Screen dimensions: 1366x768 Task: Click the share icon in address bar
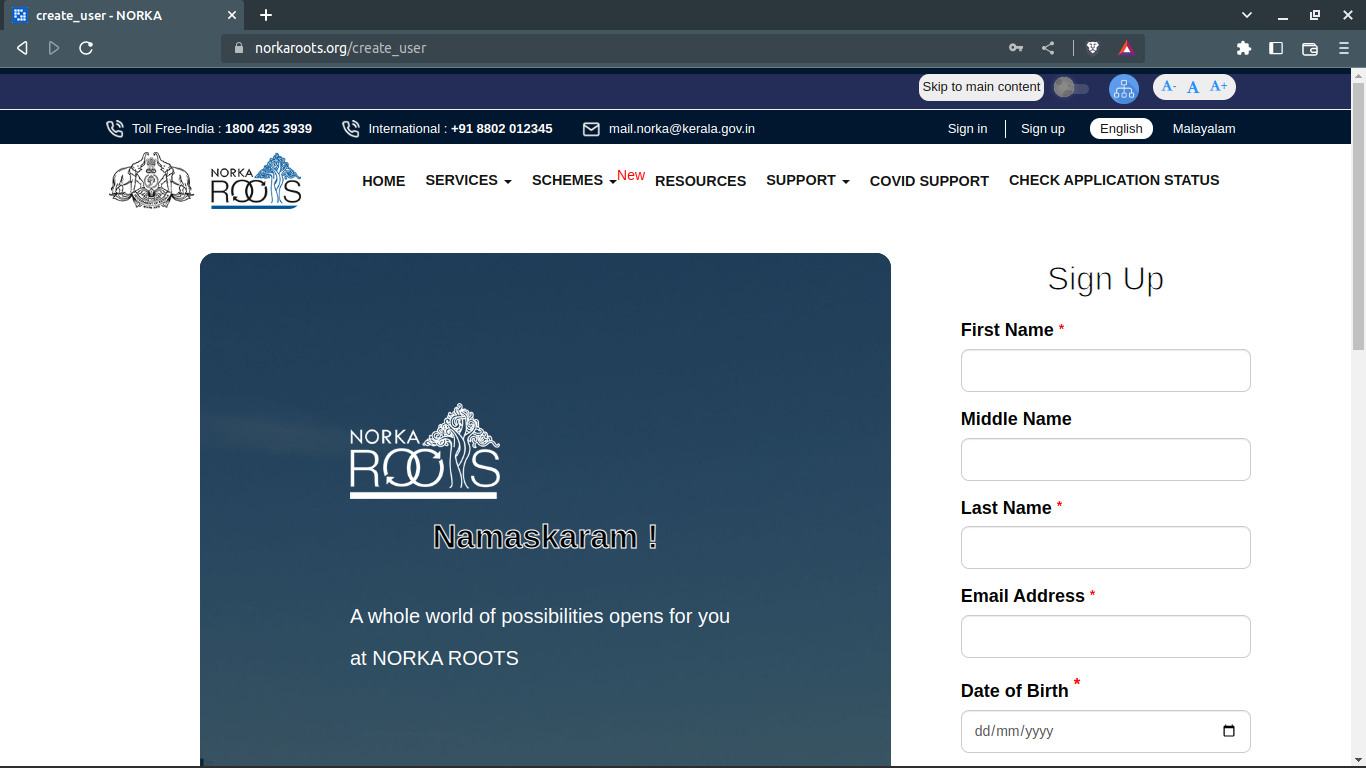coord(1048,48)
